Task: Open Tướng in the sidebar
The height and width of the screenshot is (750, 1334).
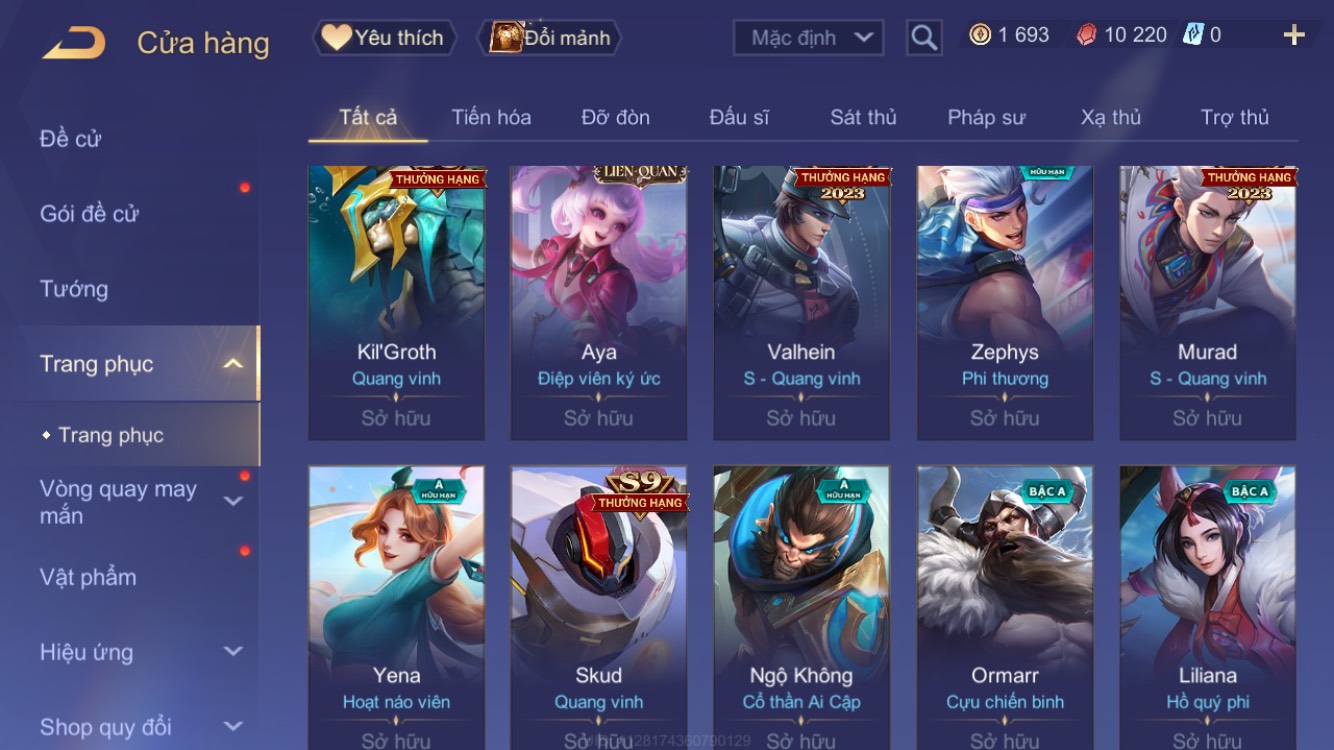Action: 74,289
